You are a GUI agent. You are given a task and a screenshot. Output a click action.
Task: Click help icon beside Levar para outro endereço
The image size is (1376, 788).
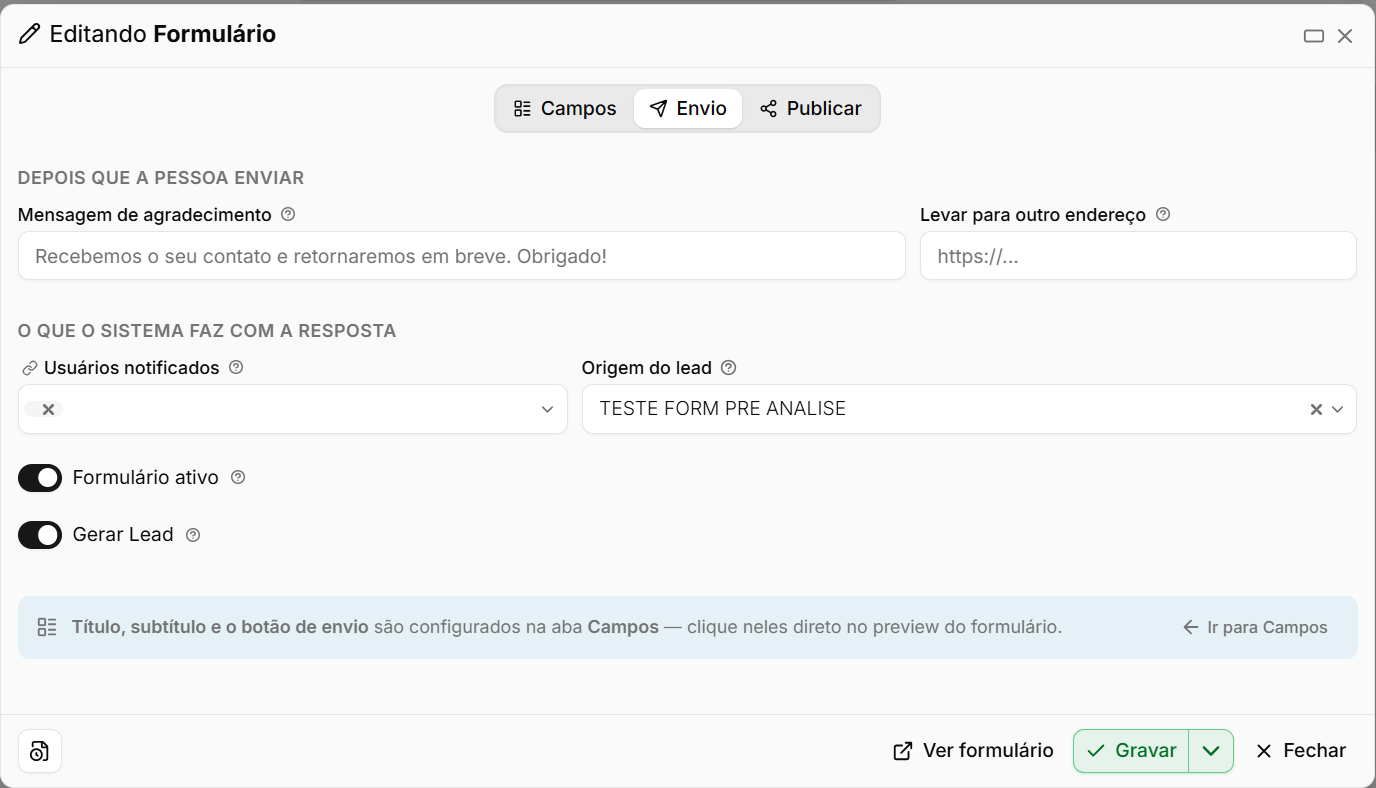coord(1163,214)
